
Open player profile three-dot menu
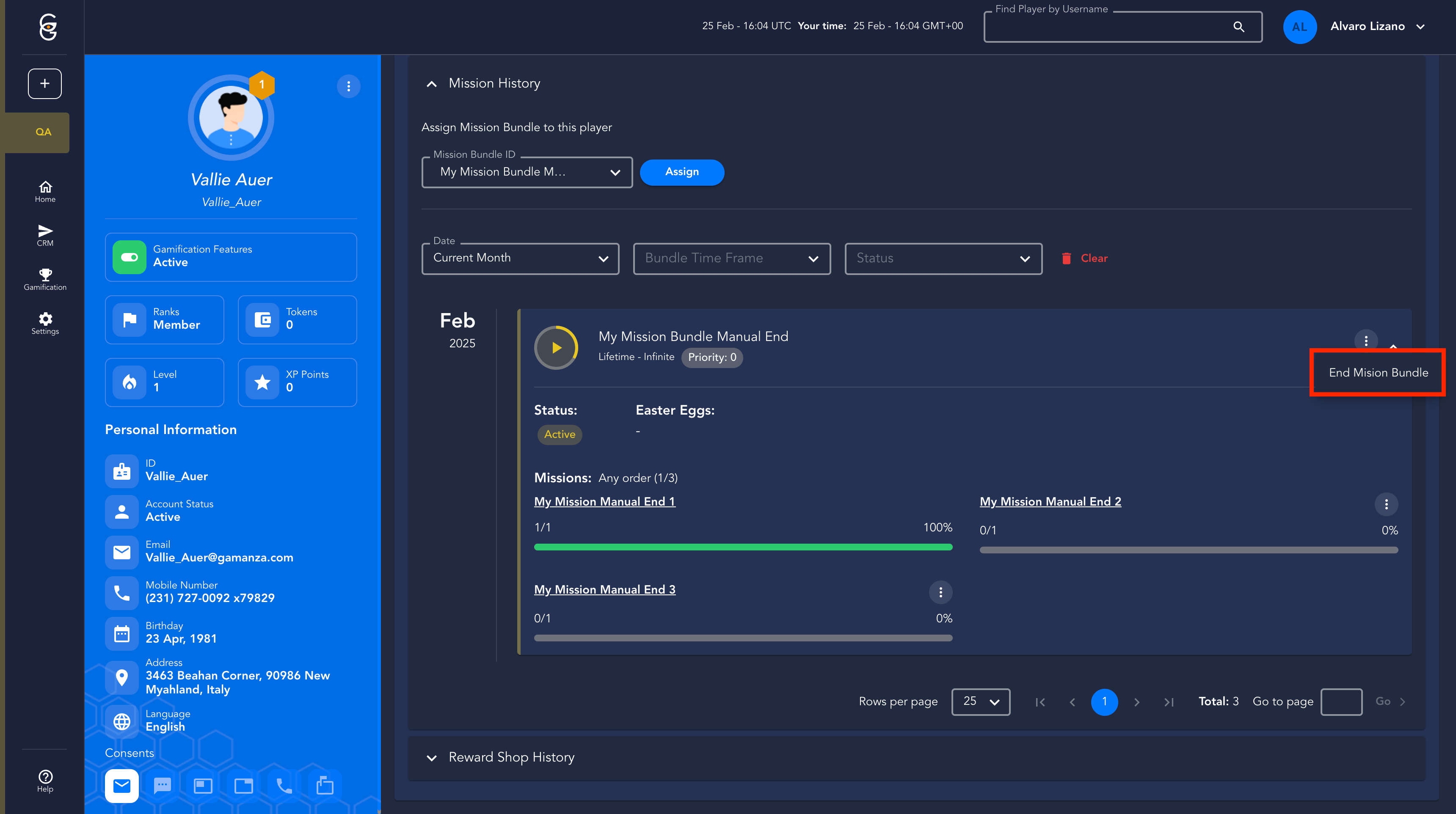348,86
